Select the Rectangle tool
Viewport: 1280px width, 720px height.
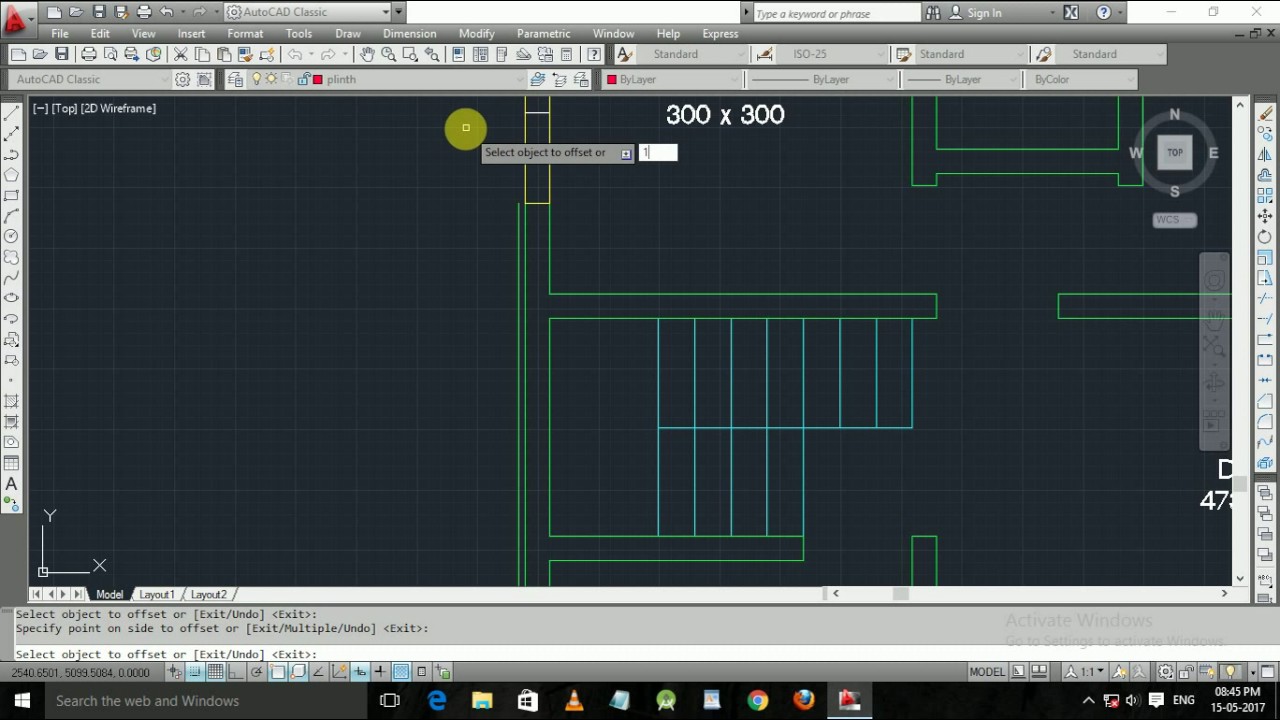[12, 195]
